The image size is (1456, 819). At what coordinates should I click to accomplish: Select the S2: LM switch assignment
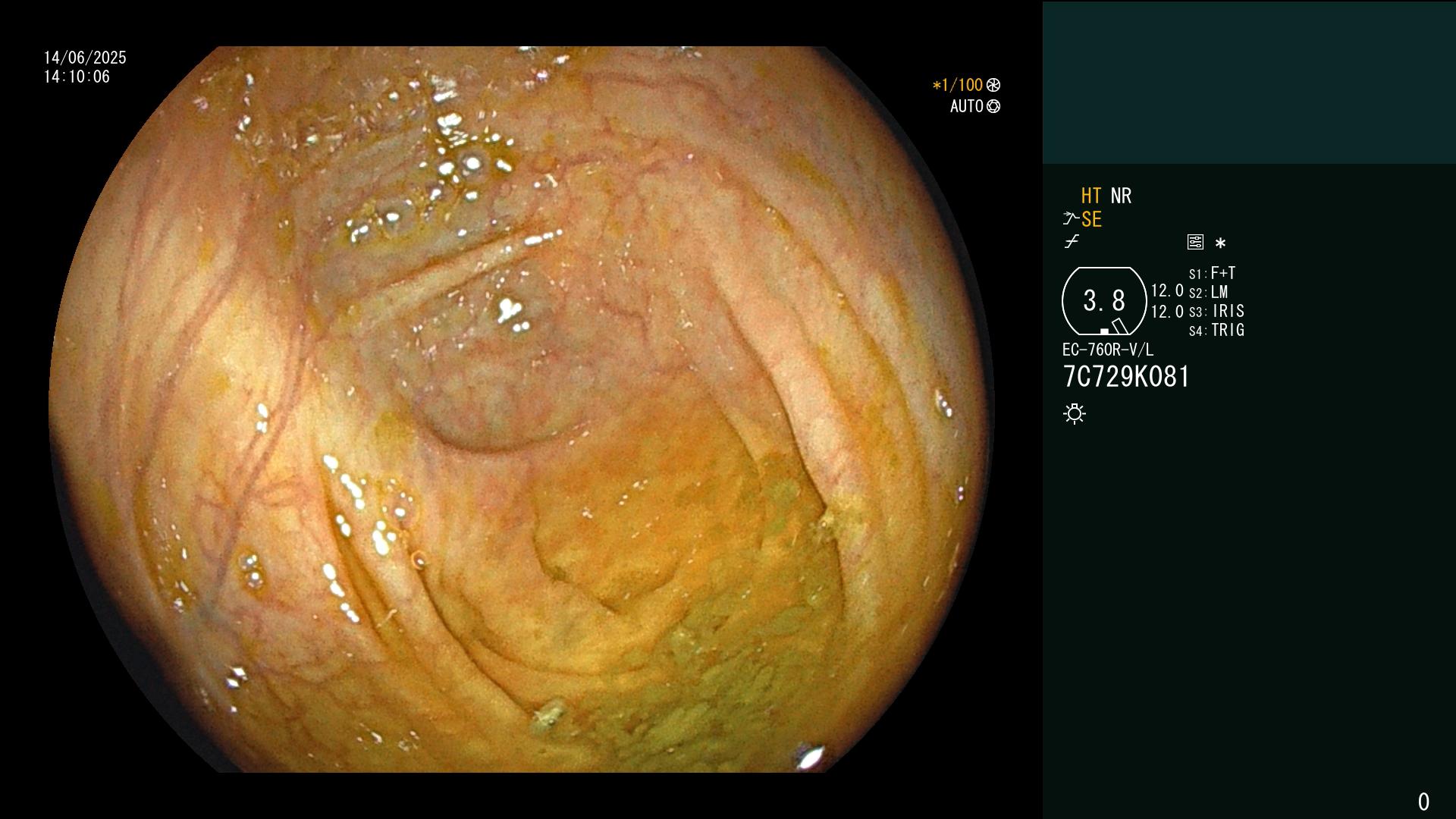1208,292
